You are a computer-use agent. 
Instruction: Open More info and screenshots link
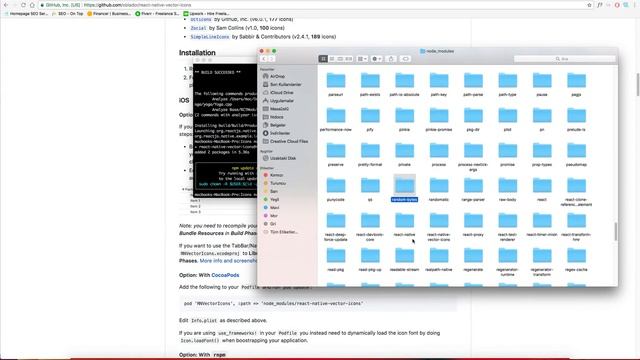[228, 260]
